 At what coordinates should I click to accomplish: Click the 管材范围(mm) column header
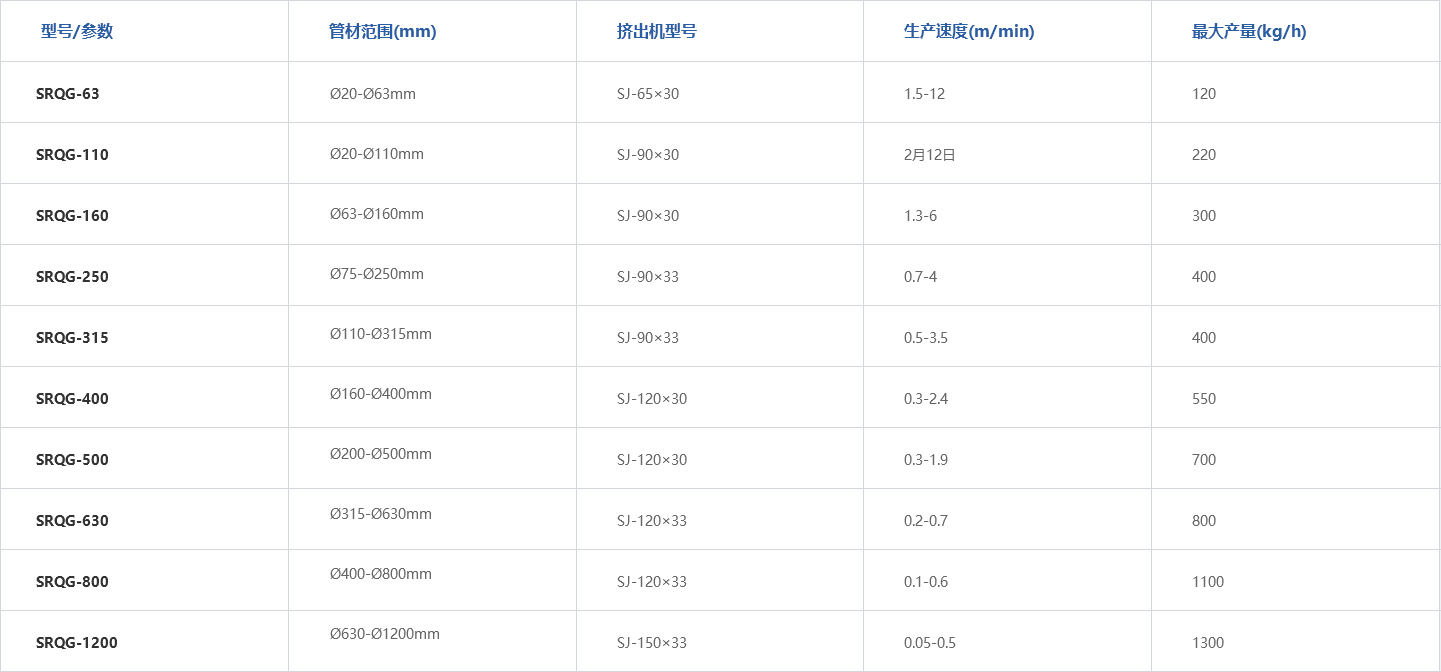pyautogui.click(x=382, y=32)
